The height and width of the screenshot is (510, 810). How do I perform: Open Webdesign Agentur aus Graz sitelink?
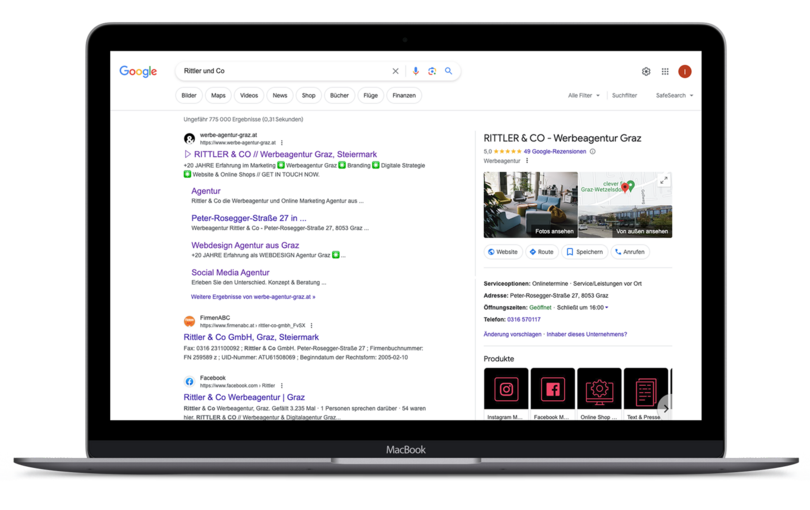(x=245, y=245)
